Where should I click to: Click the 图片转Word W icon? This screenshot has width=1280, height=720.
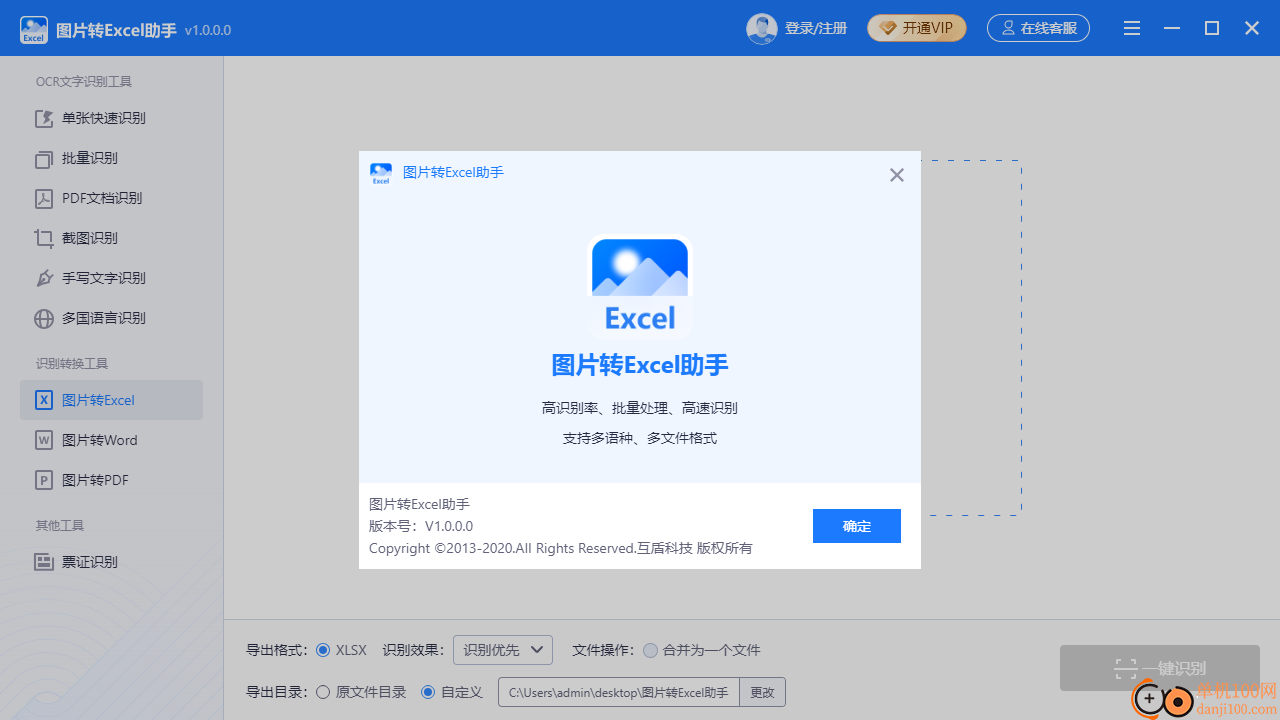pos(44,440)
